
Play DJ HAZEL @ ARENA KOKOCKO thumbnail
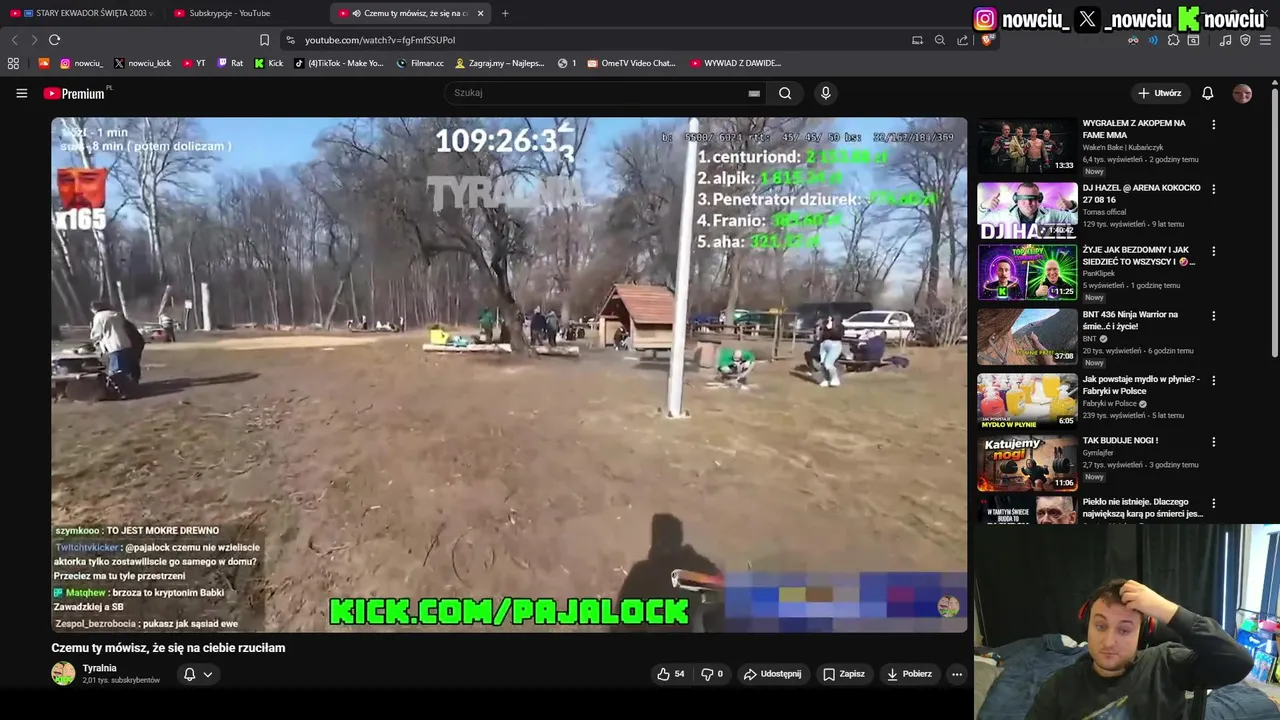pyautogui.click(x=1027, y=210)
